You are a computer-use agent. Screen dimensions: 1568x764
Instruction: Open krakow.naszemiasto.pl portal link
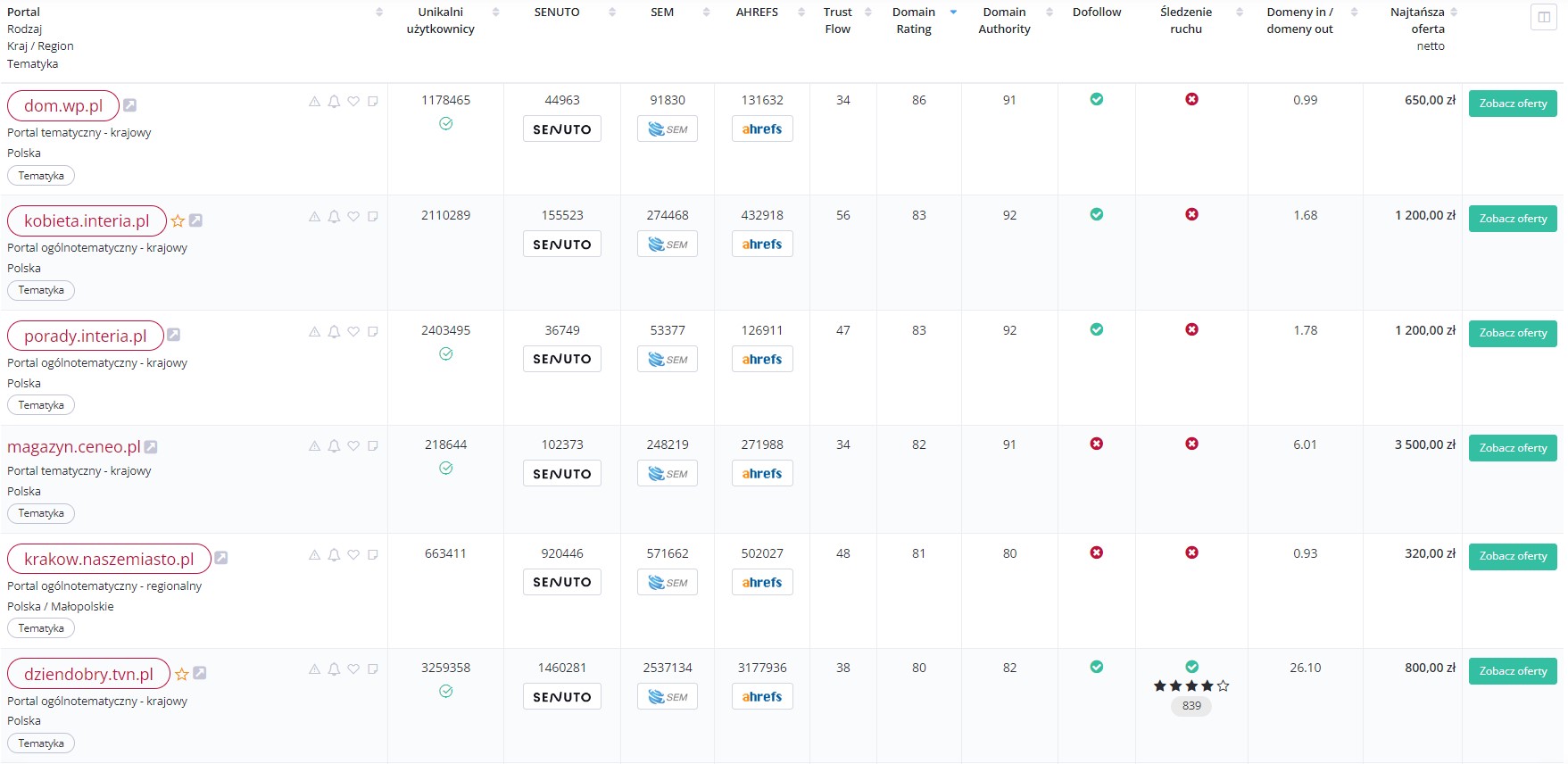[x=109, y=559]
